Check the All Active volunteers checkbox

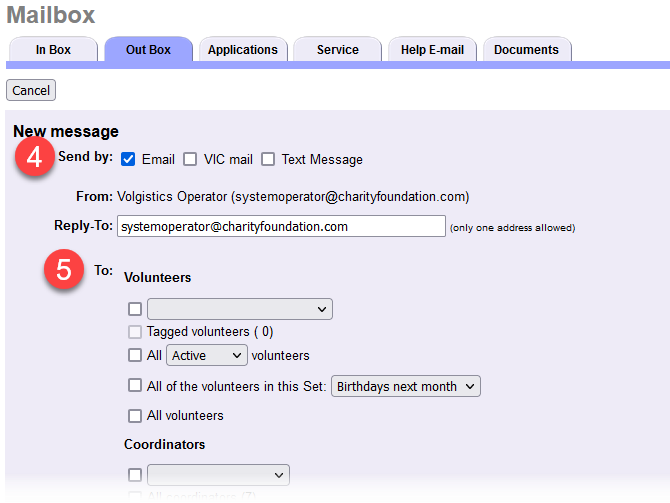pos(135,355)
